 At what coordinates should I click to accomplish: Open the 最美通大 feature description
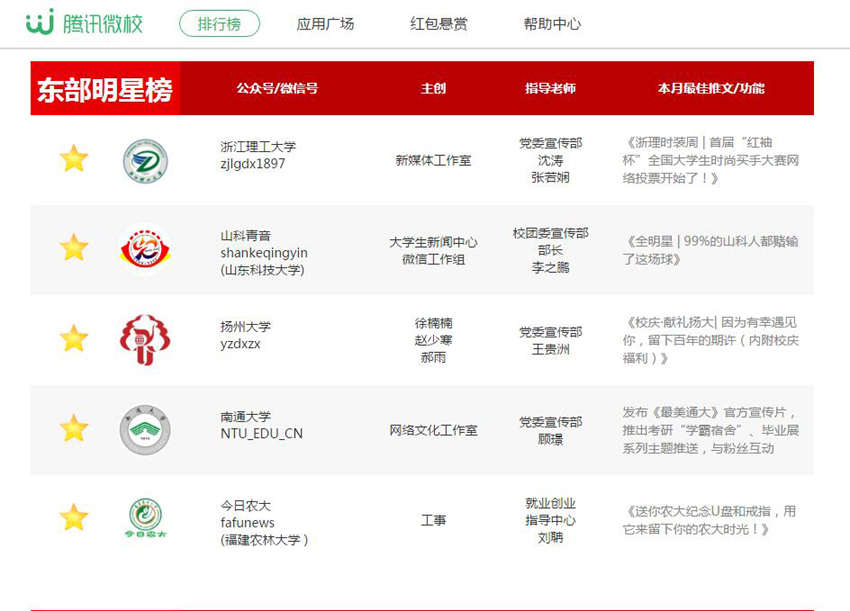click(x=711, y=430)
